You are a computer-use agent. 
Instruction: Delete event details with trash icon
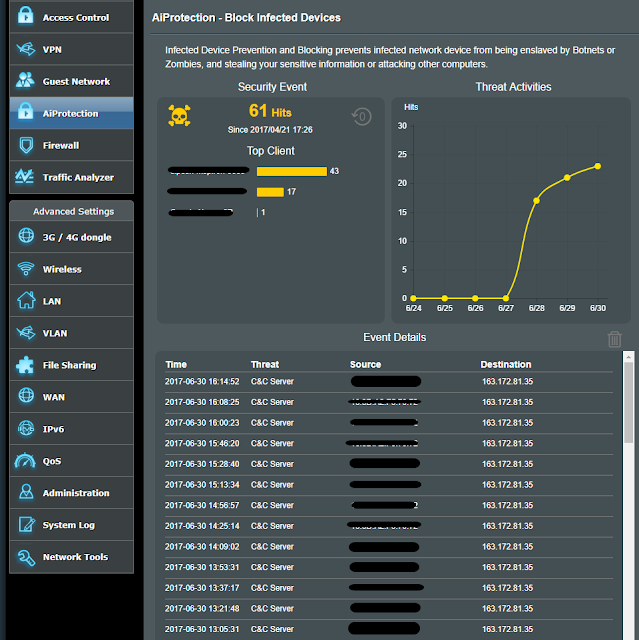615,339
